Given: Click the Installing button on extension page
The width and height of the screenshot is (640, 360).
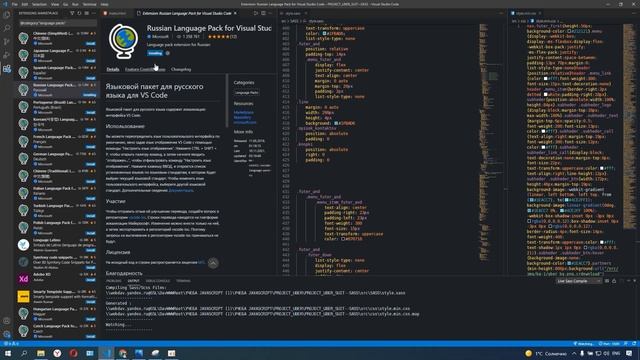Looking at the screenshot, I should [x=155, y=53].
